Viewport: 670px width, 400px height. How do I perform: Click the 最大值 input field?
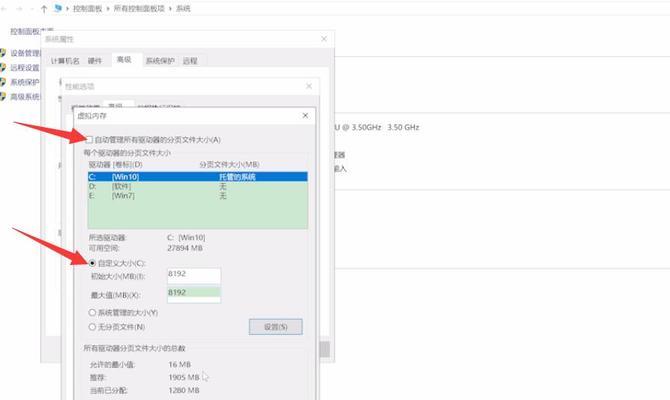(x=194, y=294)
